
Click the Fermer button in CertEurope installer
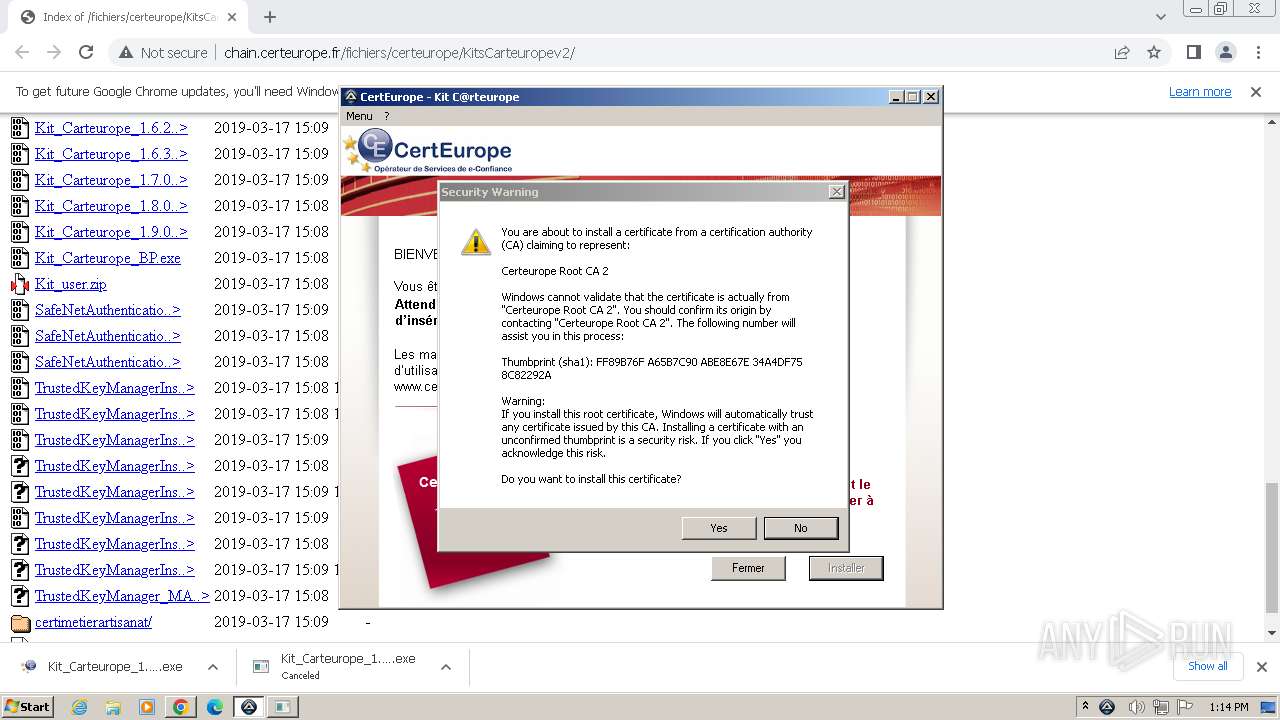[748, 568]
